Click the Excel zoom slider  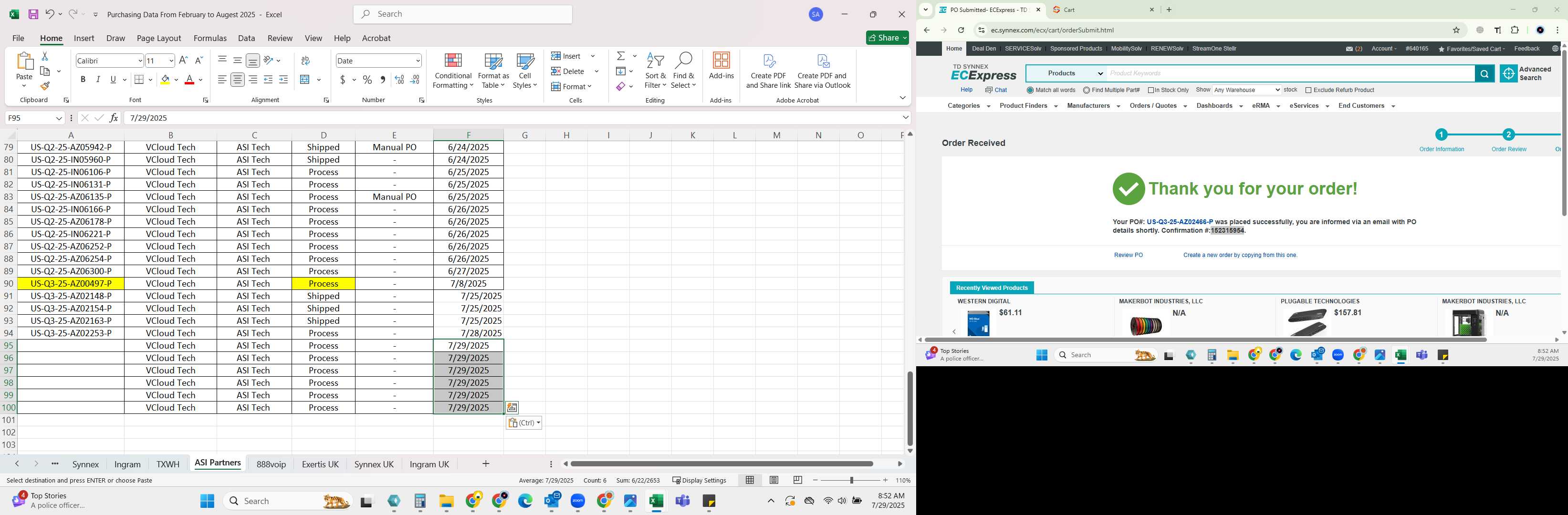click(x=851, y=480)
